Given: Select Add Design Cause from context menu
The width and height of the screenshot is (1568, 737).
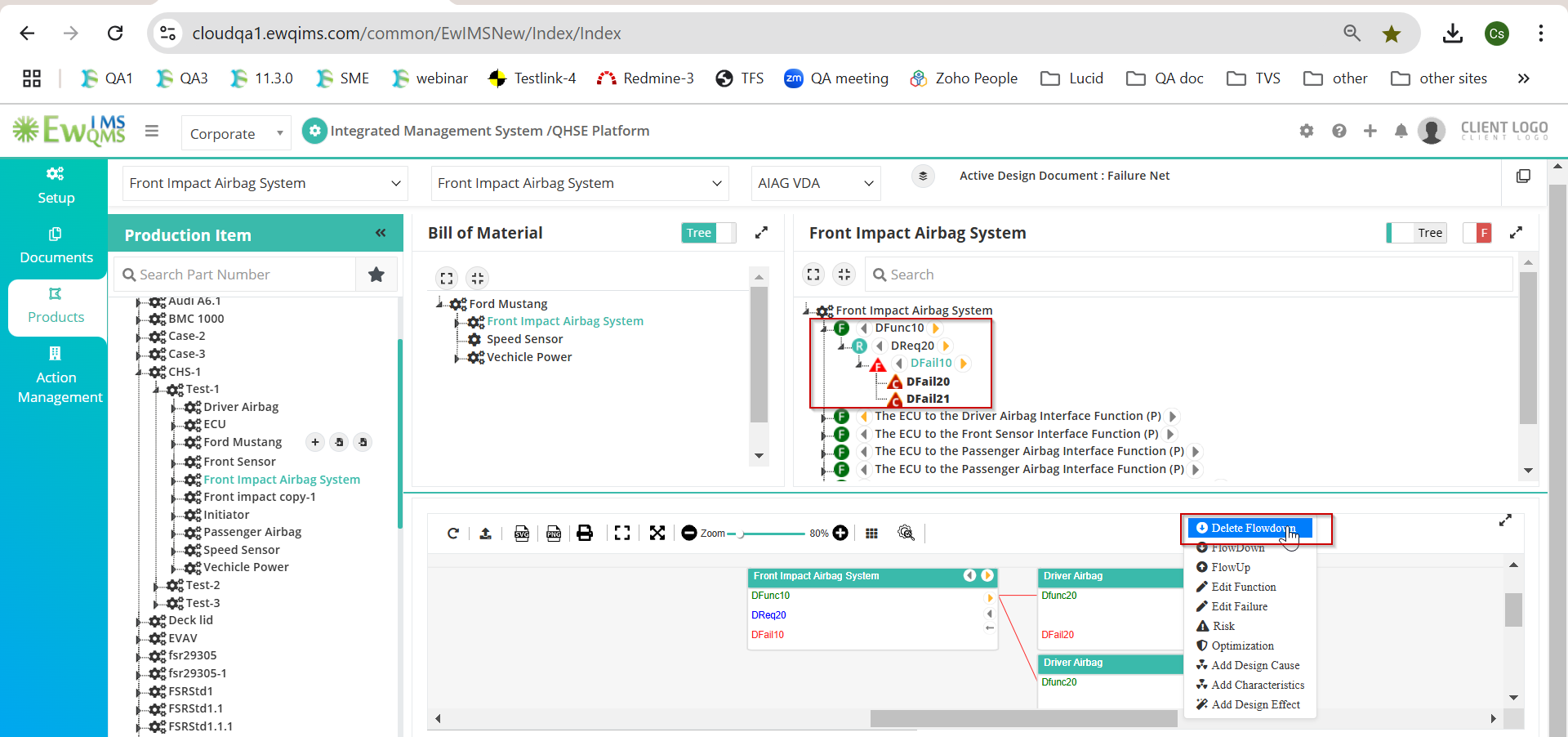Looking at the screenshot, I should [x=1254, y=665].
